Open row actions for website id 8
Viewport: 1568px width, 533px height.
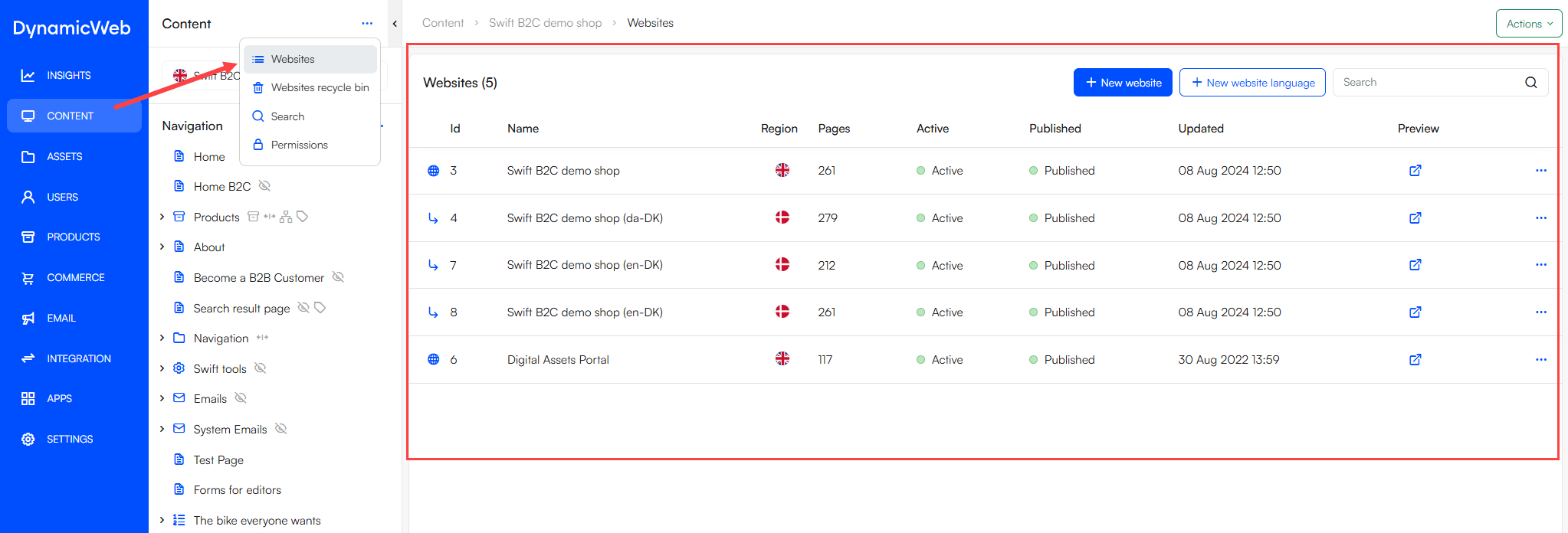(x=1541, y=312)
